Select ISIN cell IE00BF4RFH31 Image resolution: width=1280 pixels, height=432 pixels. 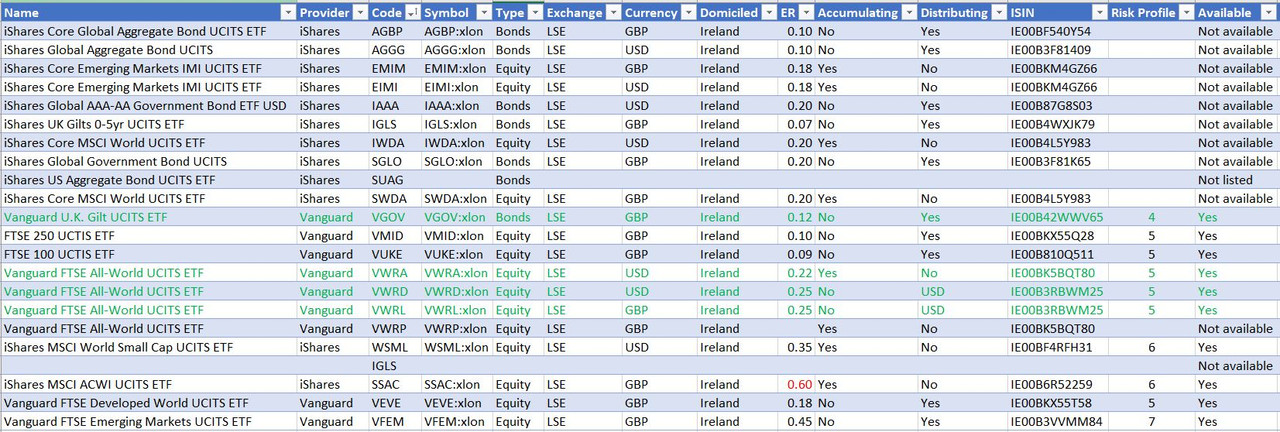1058,347
